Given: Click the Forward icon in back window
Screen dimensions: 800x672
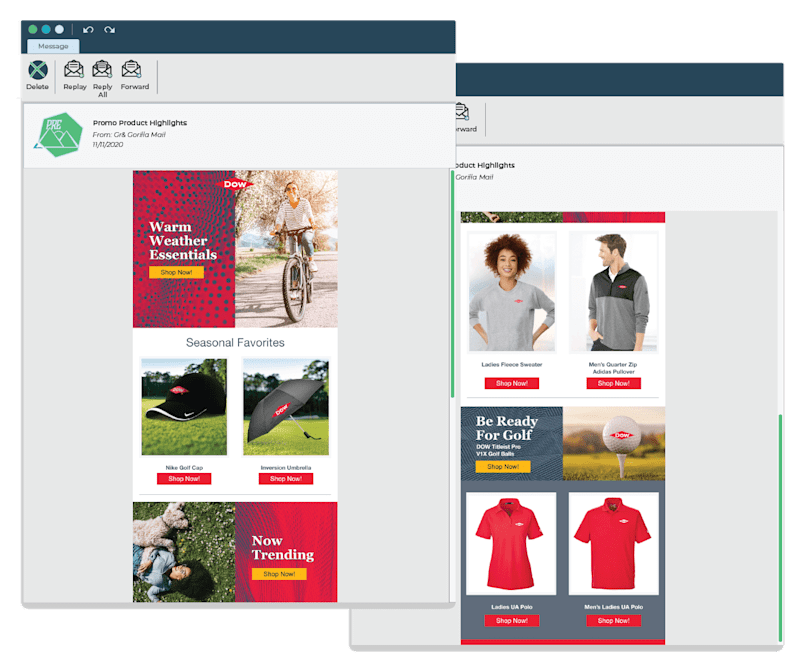Looking at the screenshot, I should [x=463, y=112].
